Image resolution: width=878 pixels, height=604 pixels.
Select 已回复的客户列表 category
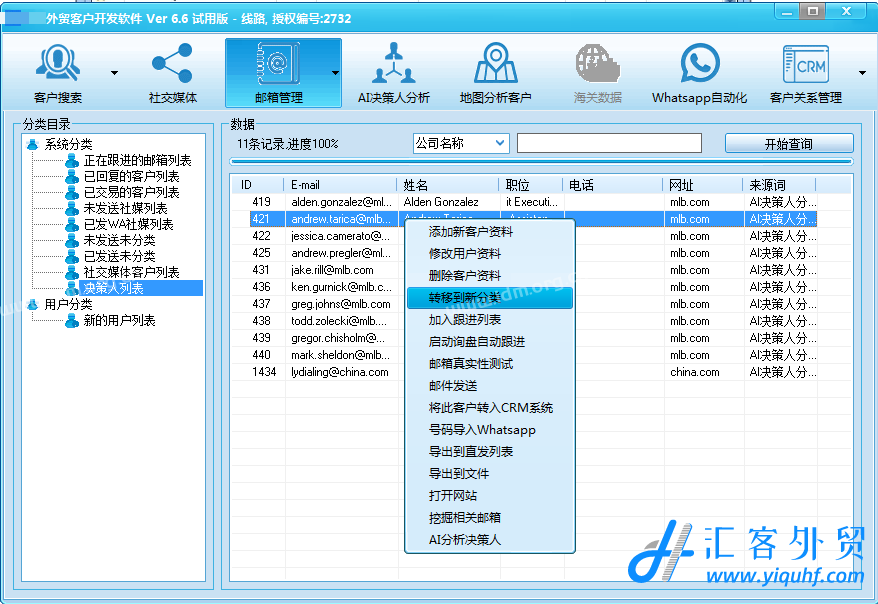131,176
